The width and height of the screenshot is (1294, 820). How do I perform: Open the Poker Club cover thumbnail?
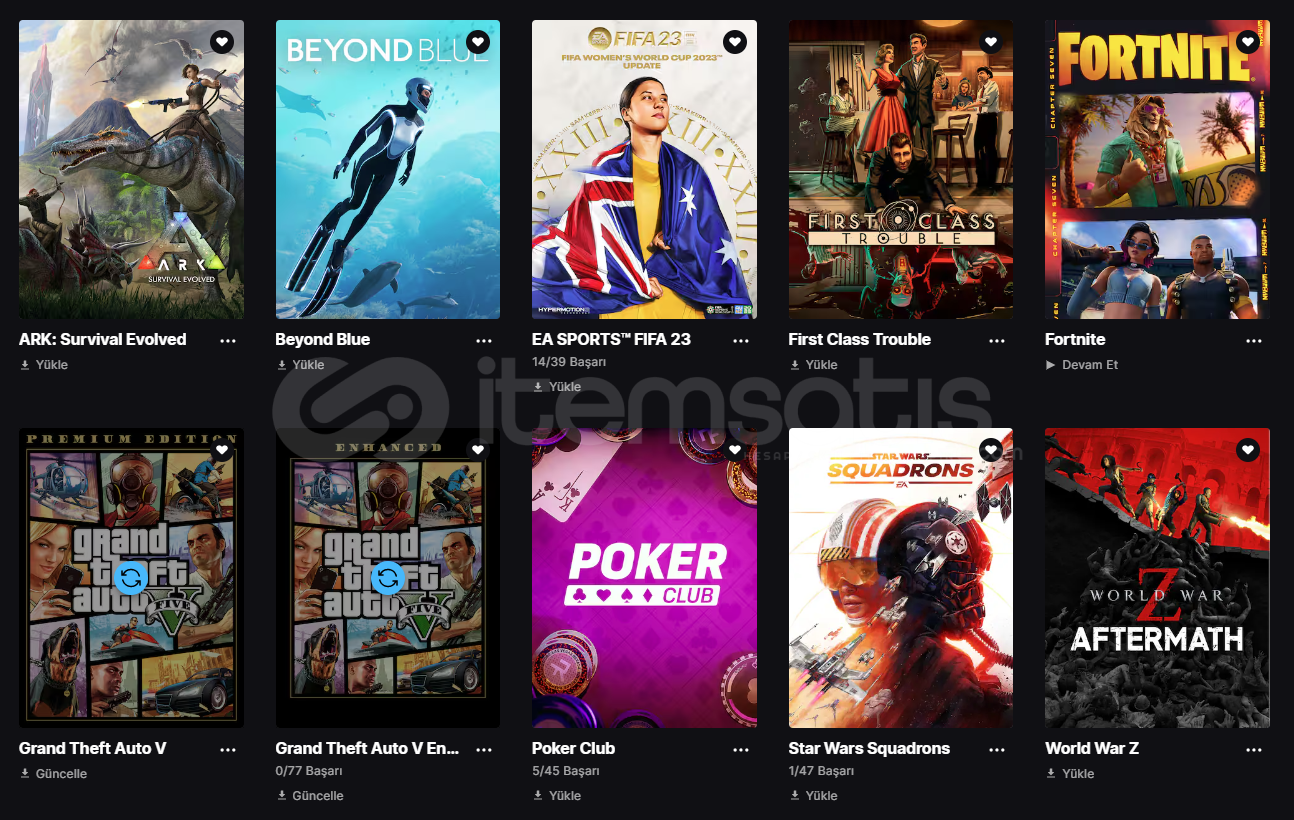[x=644, y=578]
